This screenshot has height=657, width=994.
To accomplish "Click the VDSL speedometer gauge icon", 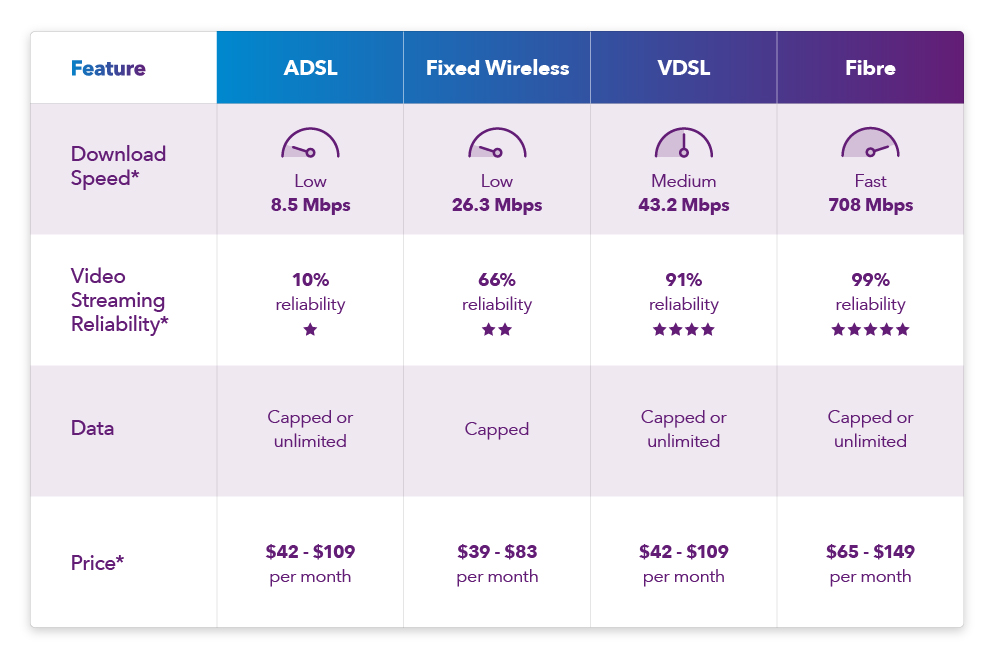I will tap(684, 144).
